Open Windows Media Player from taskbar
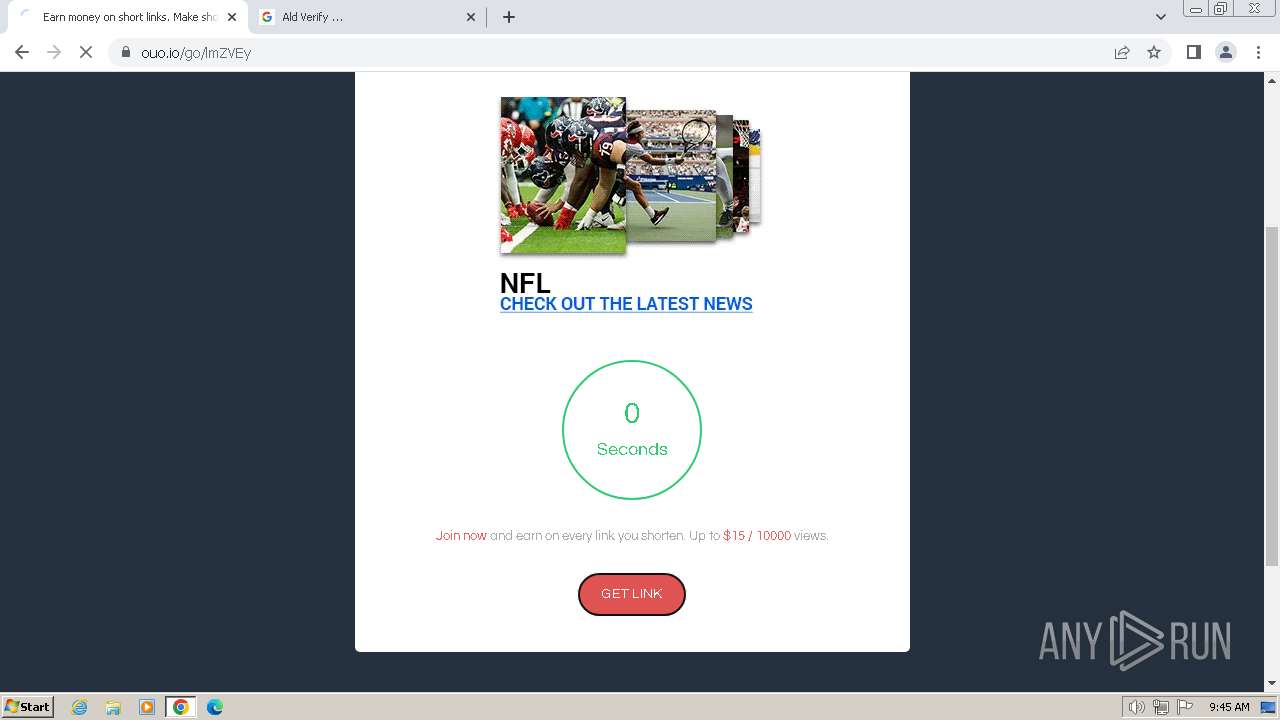Viewport: 1280px width, 720px height. pos(147,707)
